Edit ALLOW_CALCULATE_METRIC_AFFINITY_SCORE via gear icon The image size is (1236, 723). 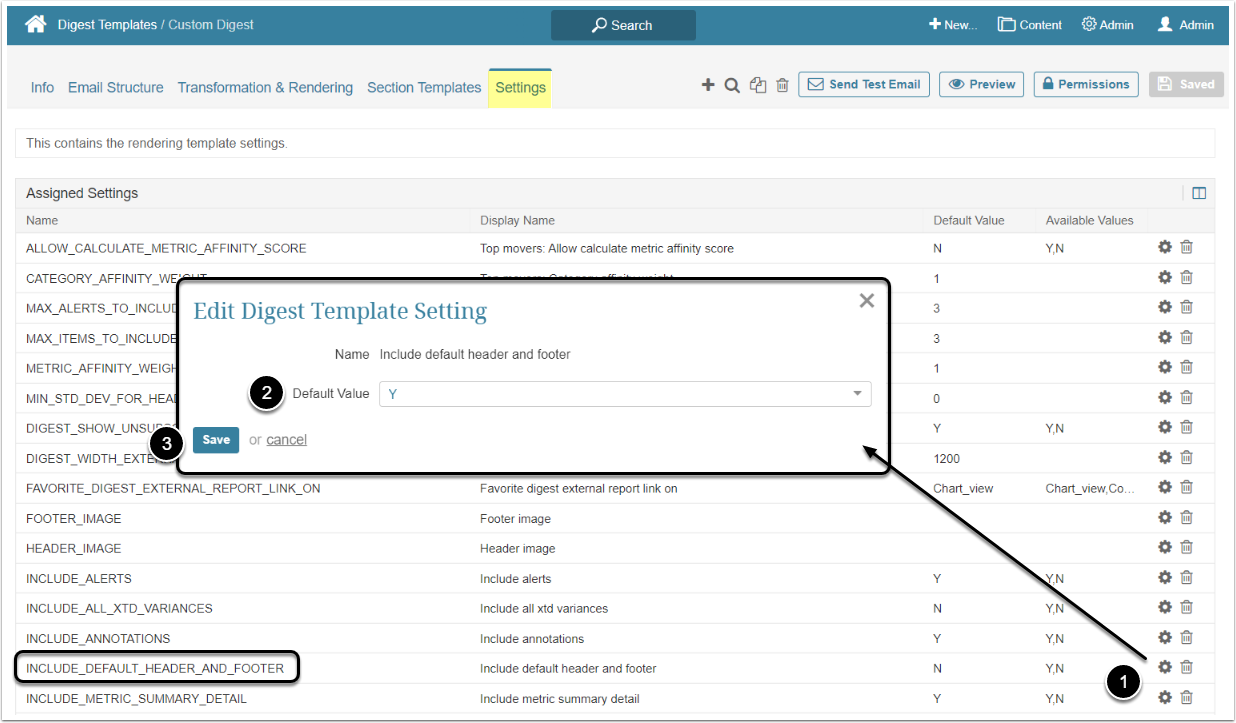pos(1165,247)
